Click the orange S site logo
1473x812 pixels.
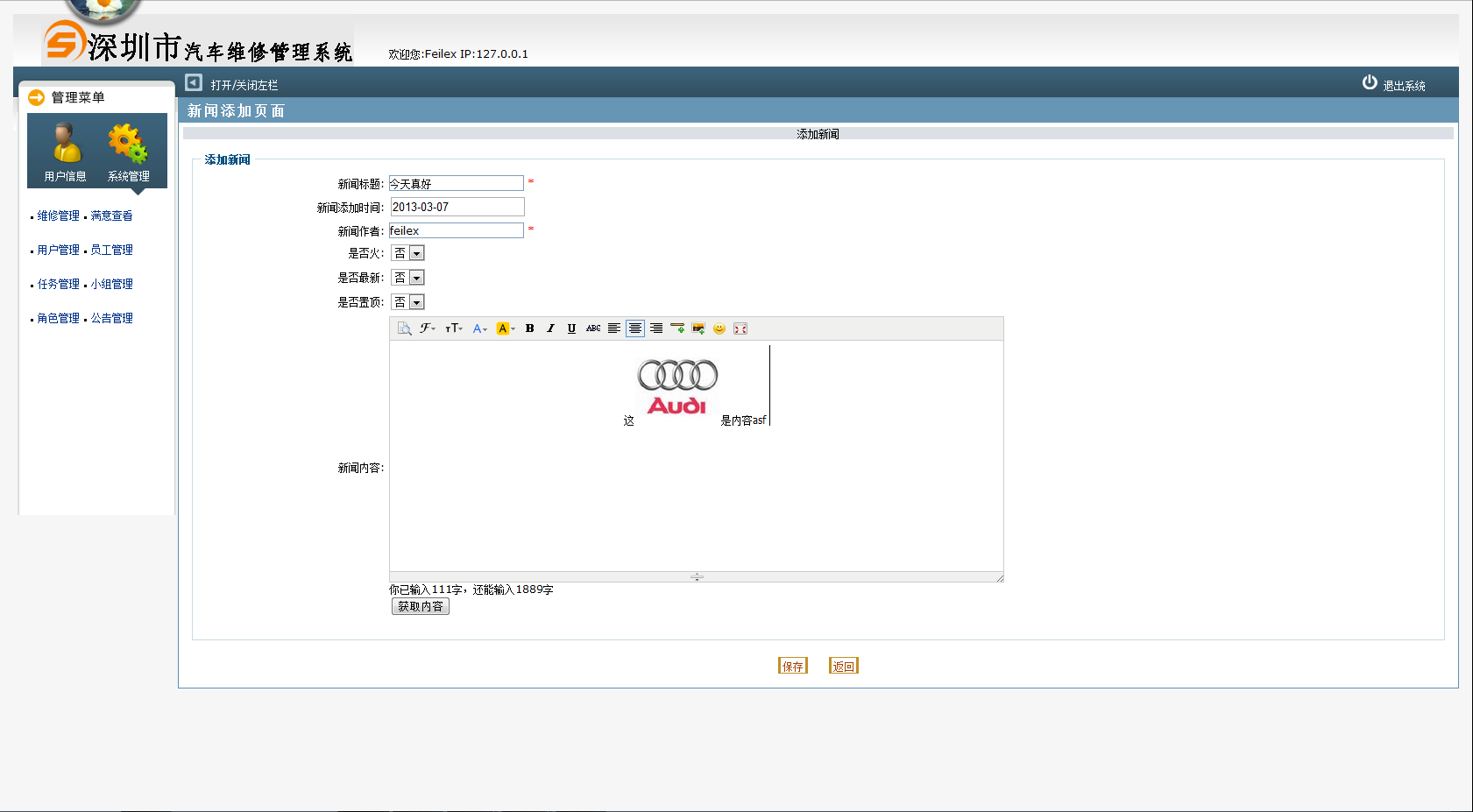(64, 40)
